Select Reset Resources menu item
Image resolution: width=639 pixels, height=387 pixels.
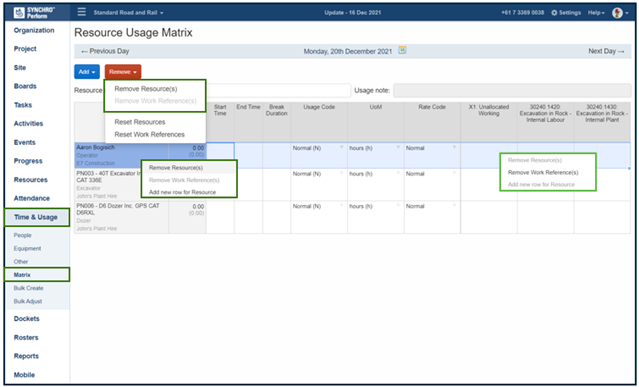(140, 122)
